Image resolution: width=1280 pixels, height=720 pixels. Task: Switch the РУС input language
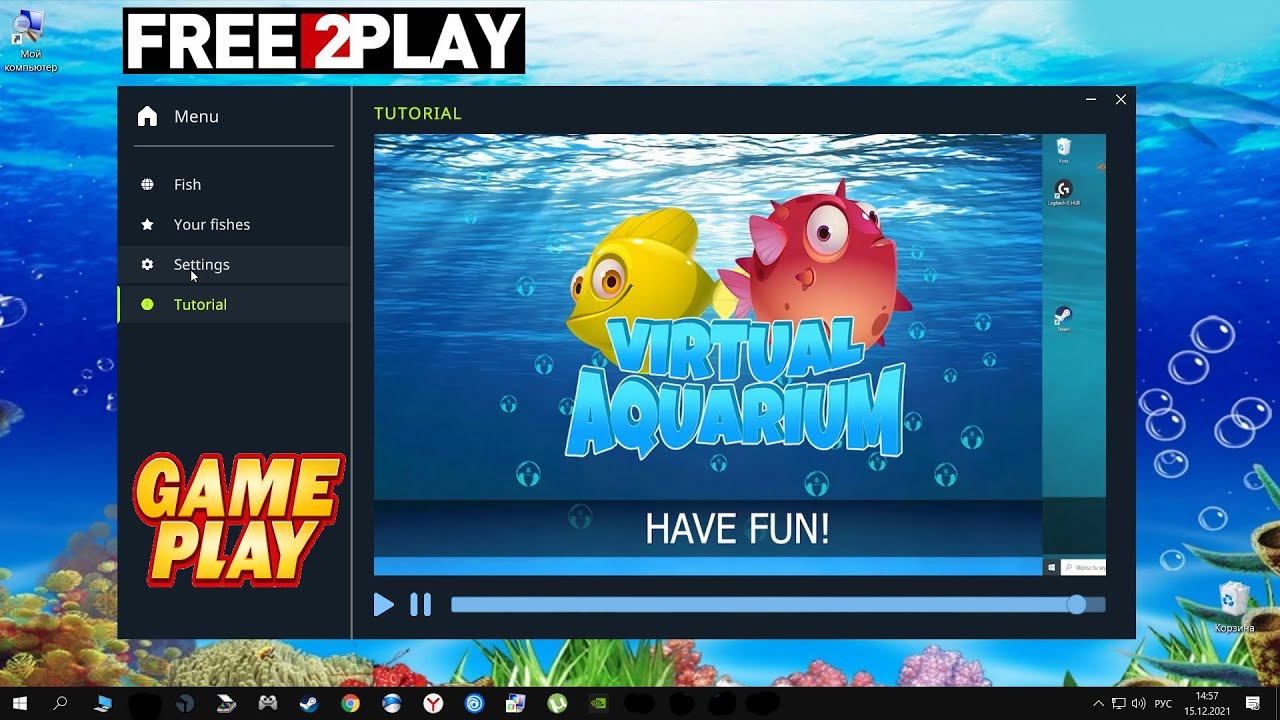[1163, 703]
